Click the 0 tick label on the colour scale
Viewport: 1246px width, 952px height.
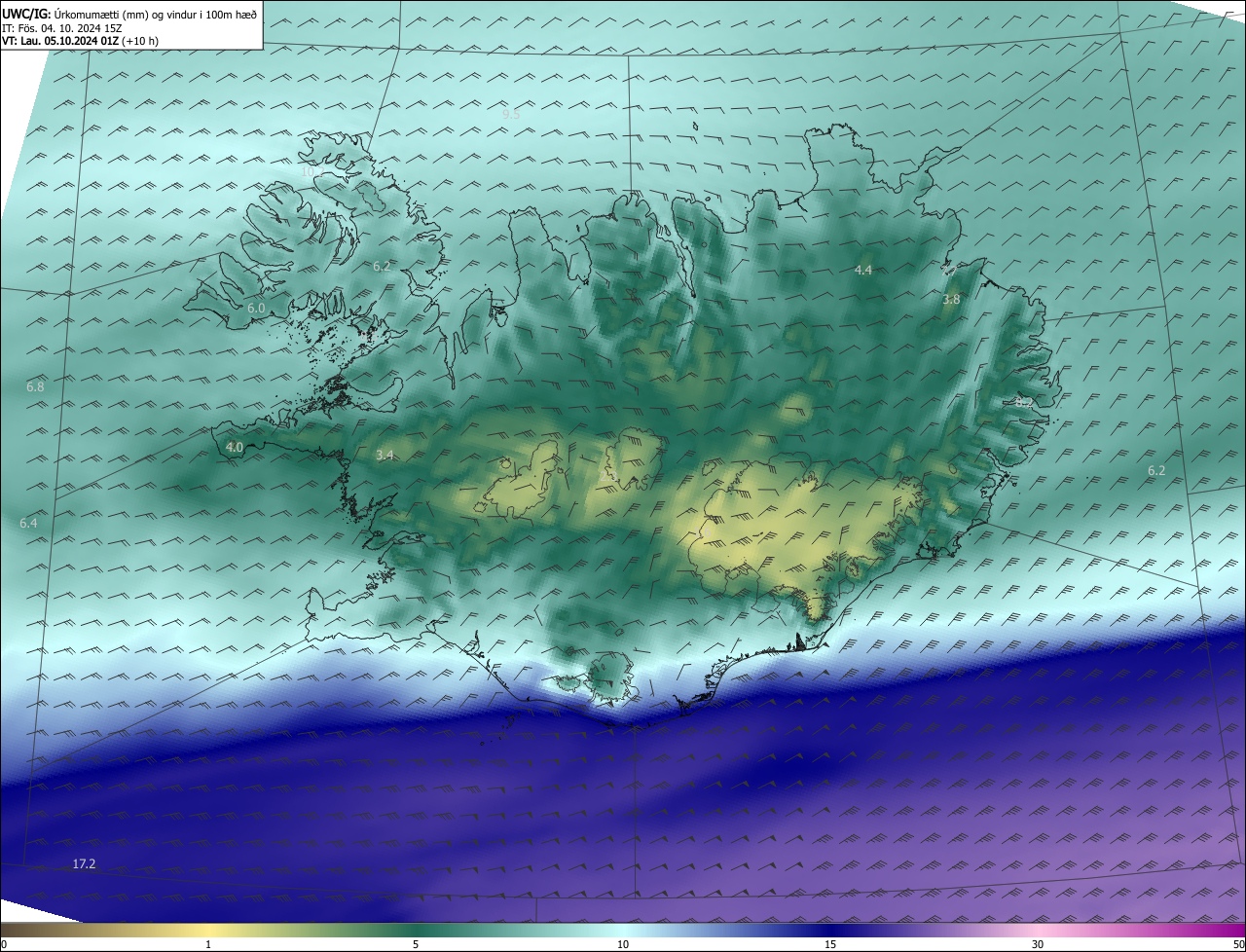3,944
